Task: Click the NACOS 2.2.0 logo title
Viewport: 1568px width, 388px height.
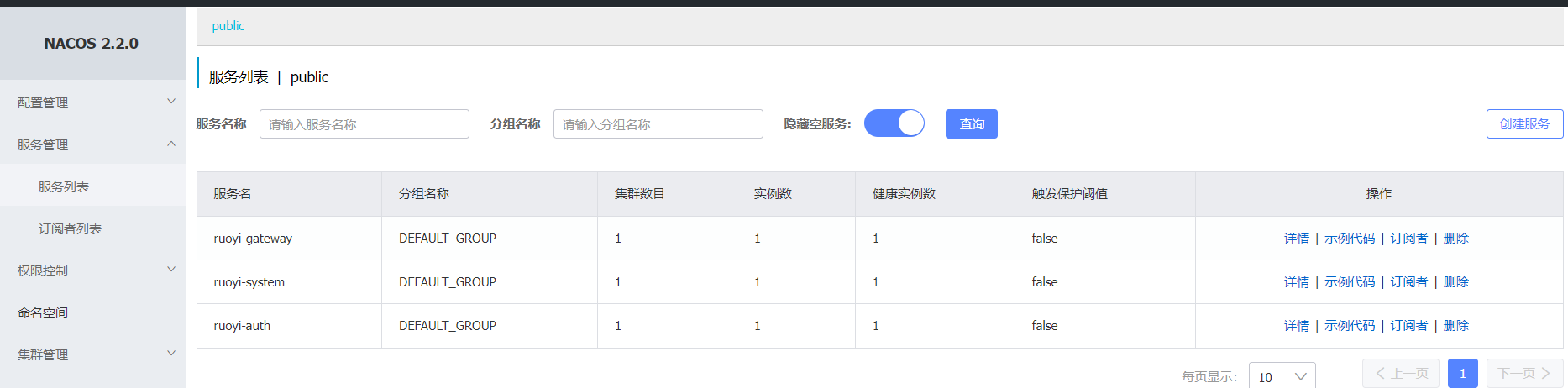Action: (92, 43)
